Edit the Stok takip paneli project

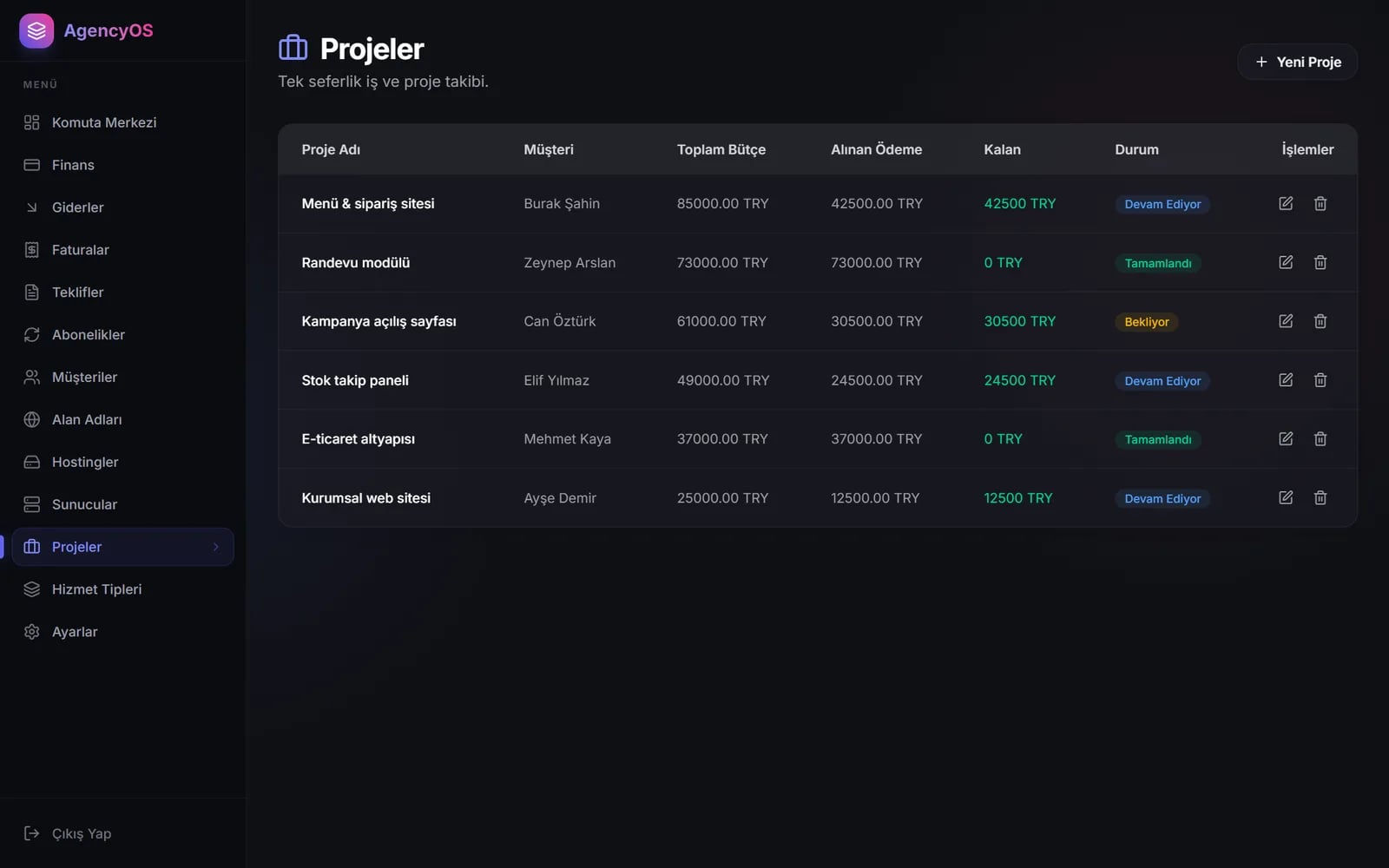coord(1286,380)
